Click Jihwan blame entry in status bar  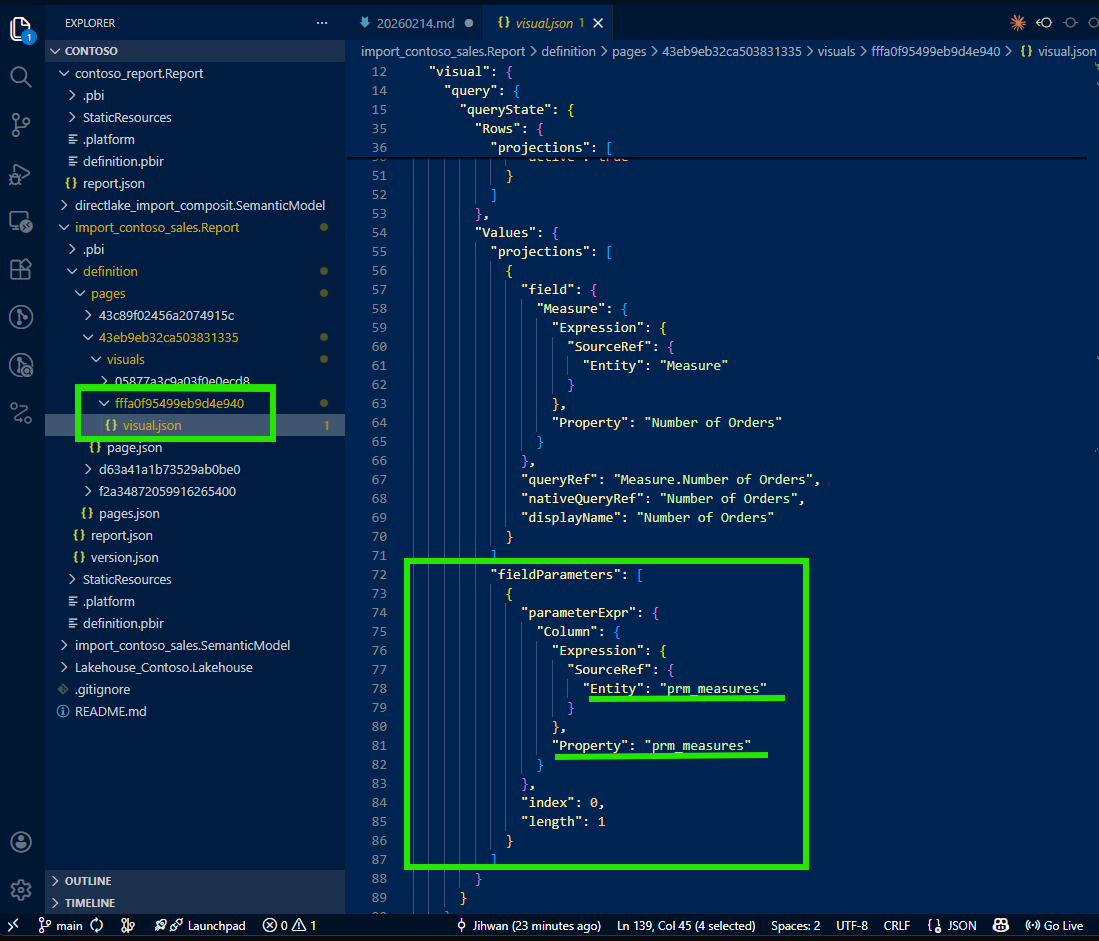[529, 926]
